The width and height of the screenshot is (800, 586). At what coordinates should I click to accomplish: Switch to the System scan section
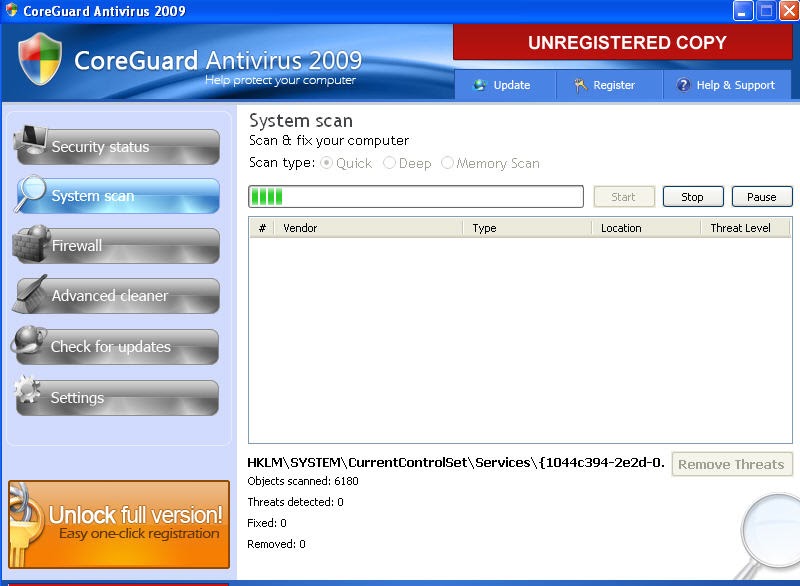[x=118, y=196]
